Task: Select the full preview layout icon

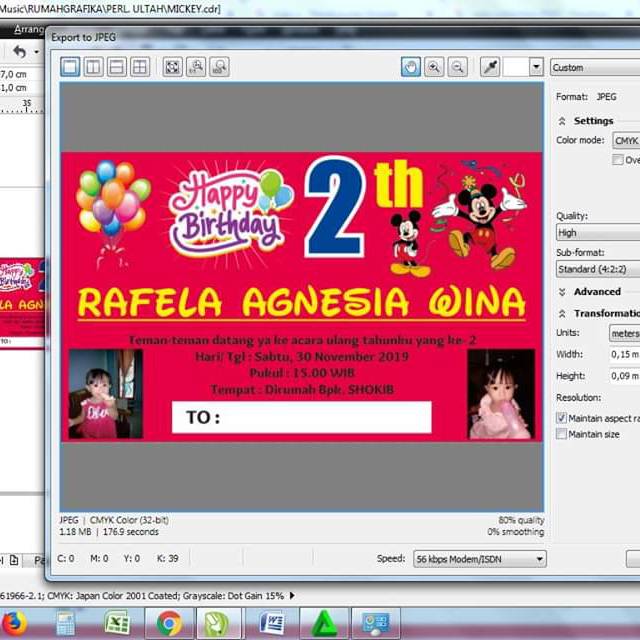Action: click(x=70, y=67)
